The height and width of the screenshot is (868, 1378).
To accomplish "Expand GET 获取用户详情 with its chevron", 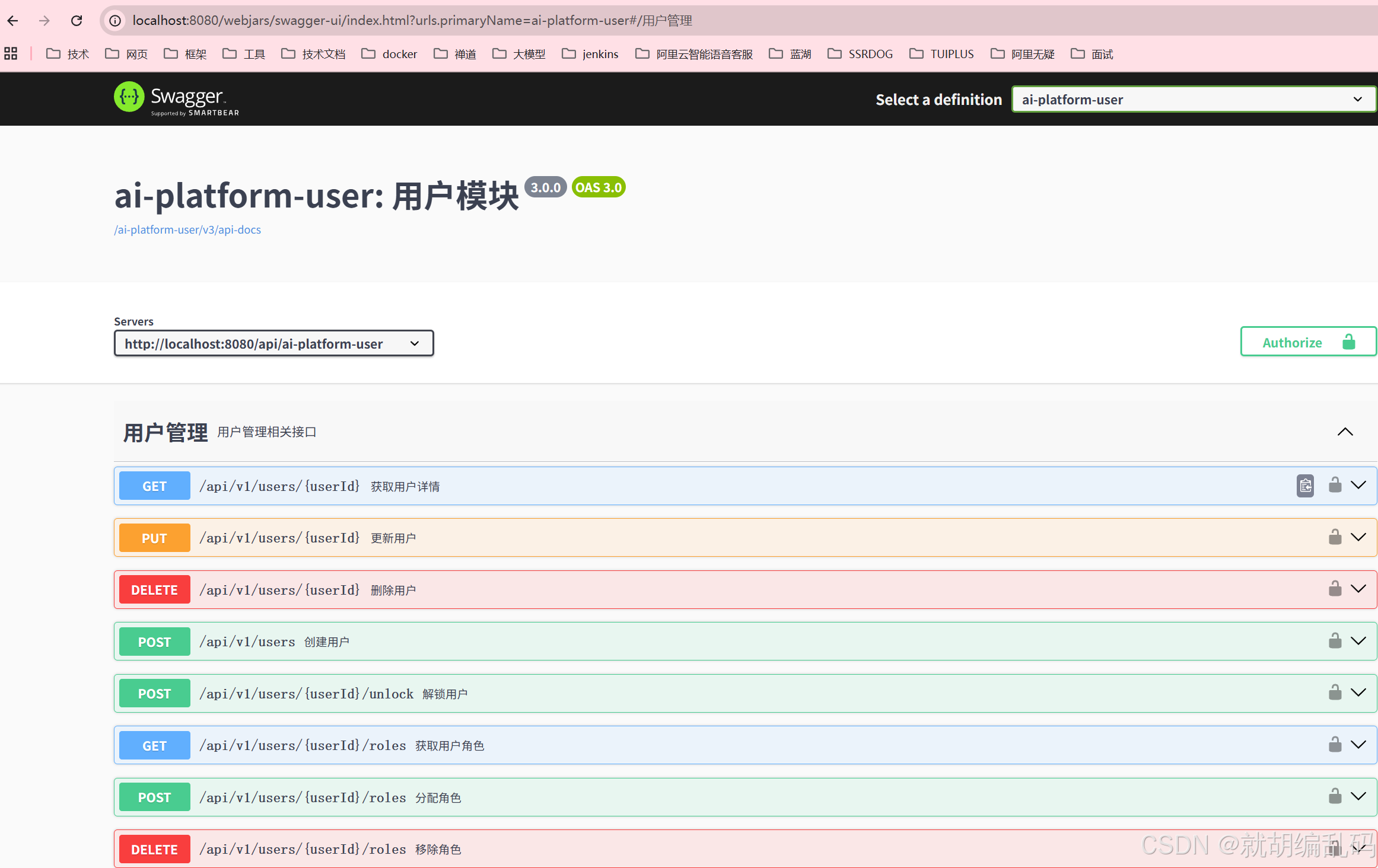I will click(1358, 485).
